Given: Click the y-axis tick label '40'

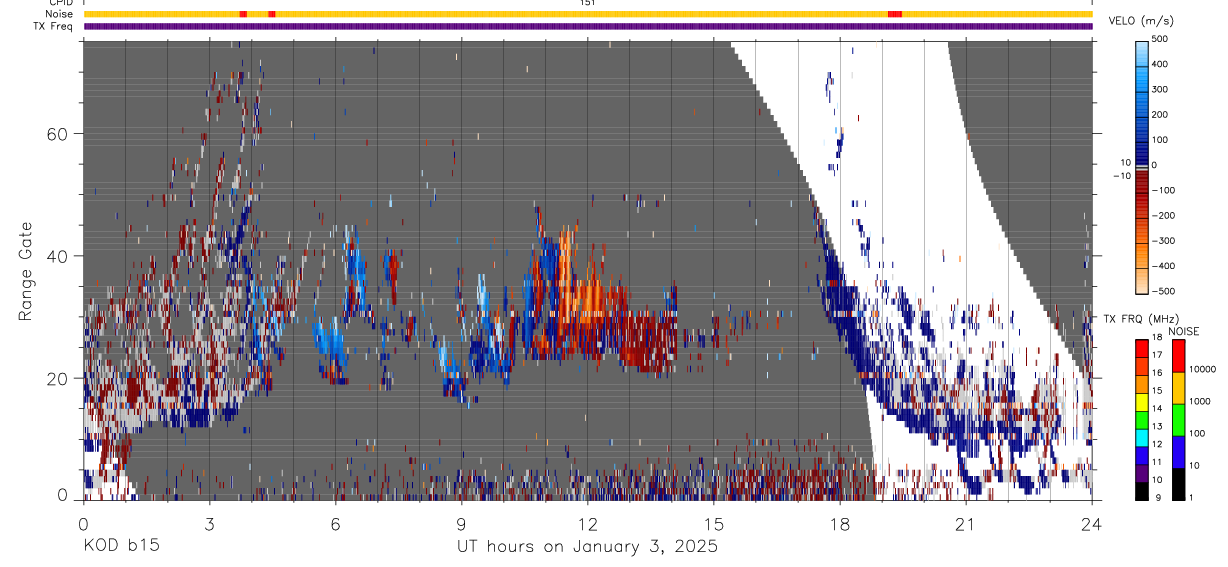Looking at the screenshot, I should [58, 256].
